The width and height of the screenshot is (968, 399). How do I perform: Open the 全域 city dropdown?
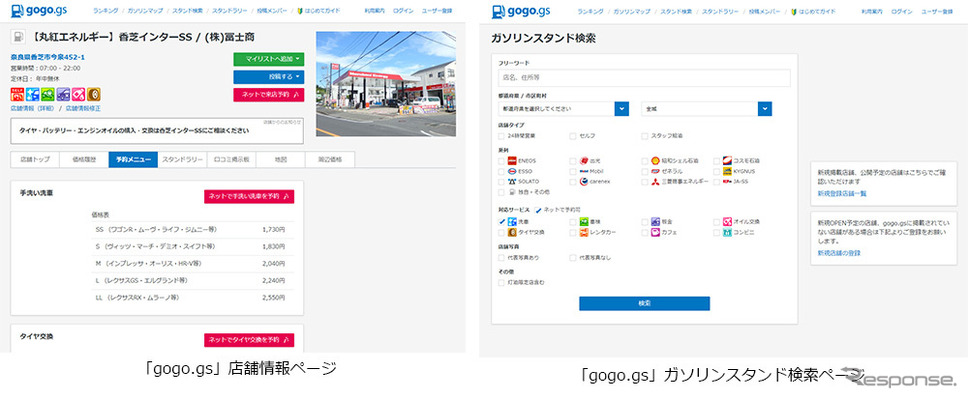706,109
